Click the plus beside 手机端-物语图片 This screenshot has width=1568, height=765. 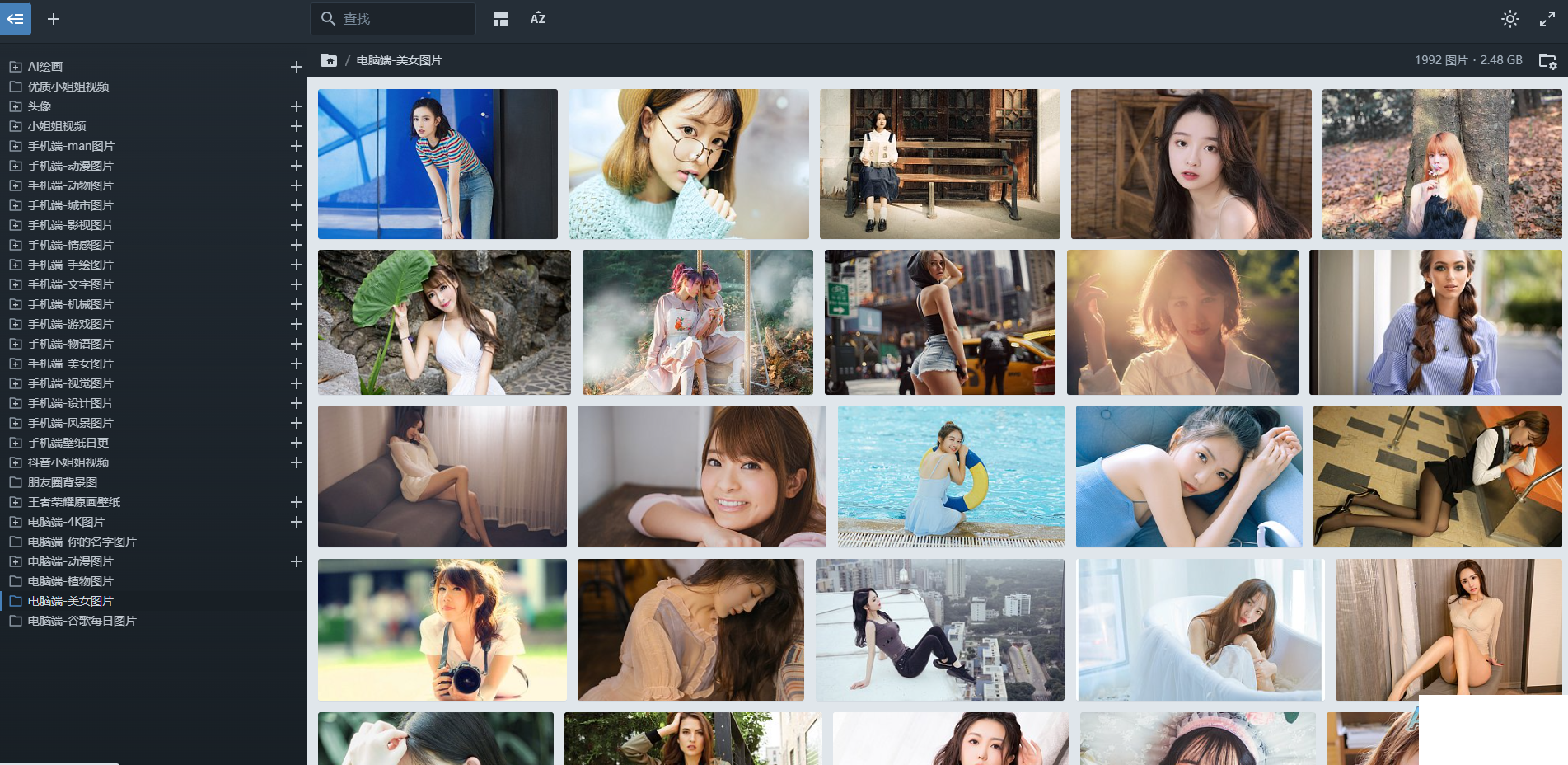click(297, 344)
